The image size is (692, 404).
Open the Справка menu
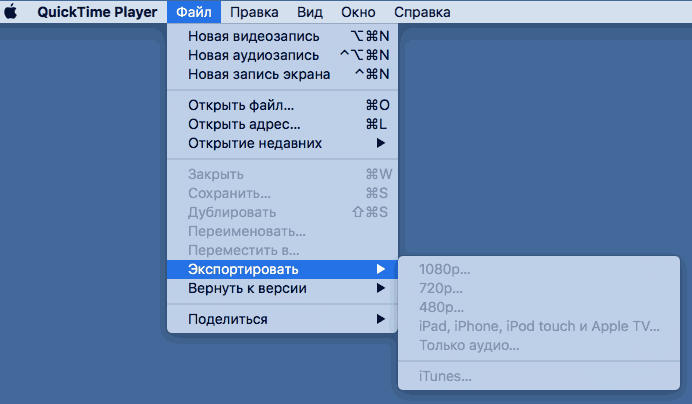[422, 12]
